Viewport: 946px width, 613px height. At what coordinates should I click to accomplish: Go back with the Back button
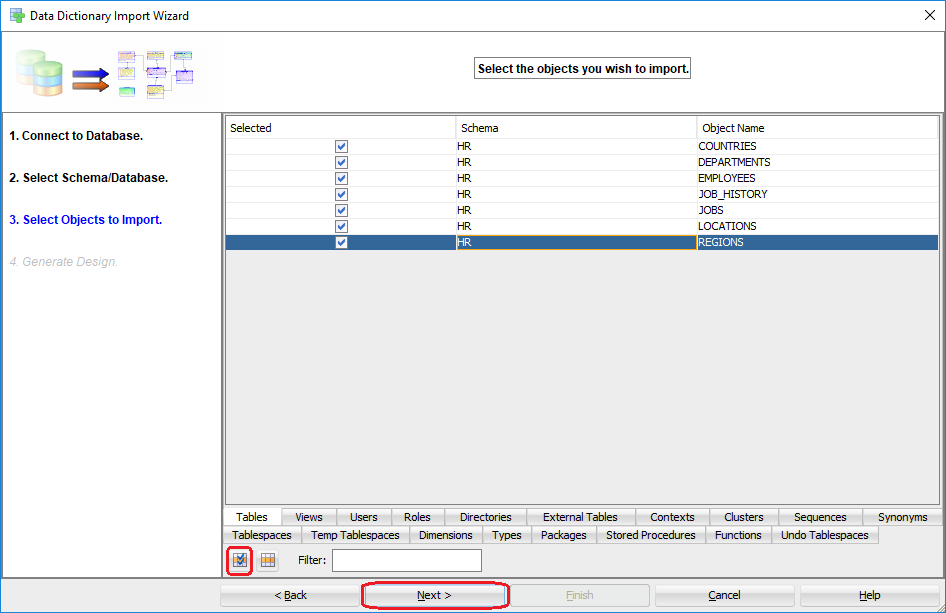[x=290, y=595]
